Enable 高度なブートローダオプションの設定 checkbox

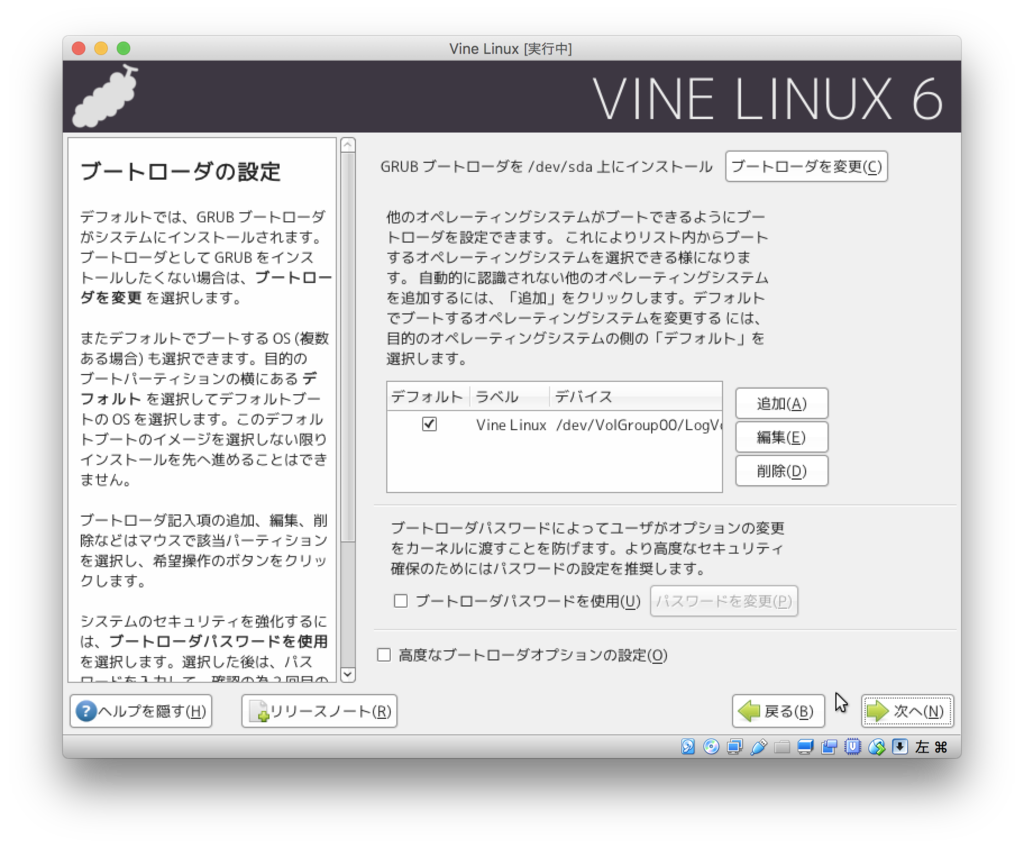point(384,655)
